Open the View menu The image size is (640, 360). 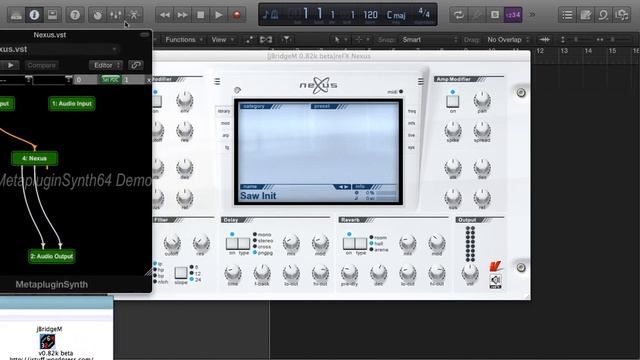222,40
